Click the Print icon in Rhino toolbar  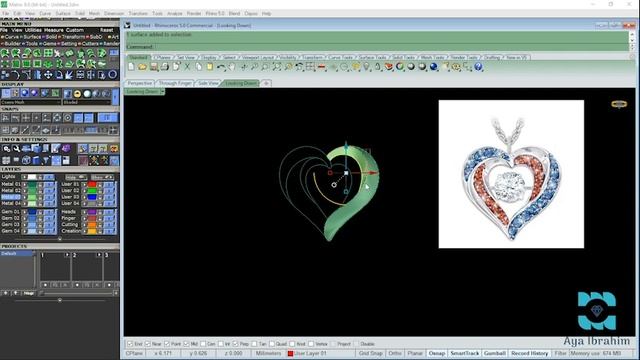point(164,67)
